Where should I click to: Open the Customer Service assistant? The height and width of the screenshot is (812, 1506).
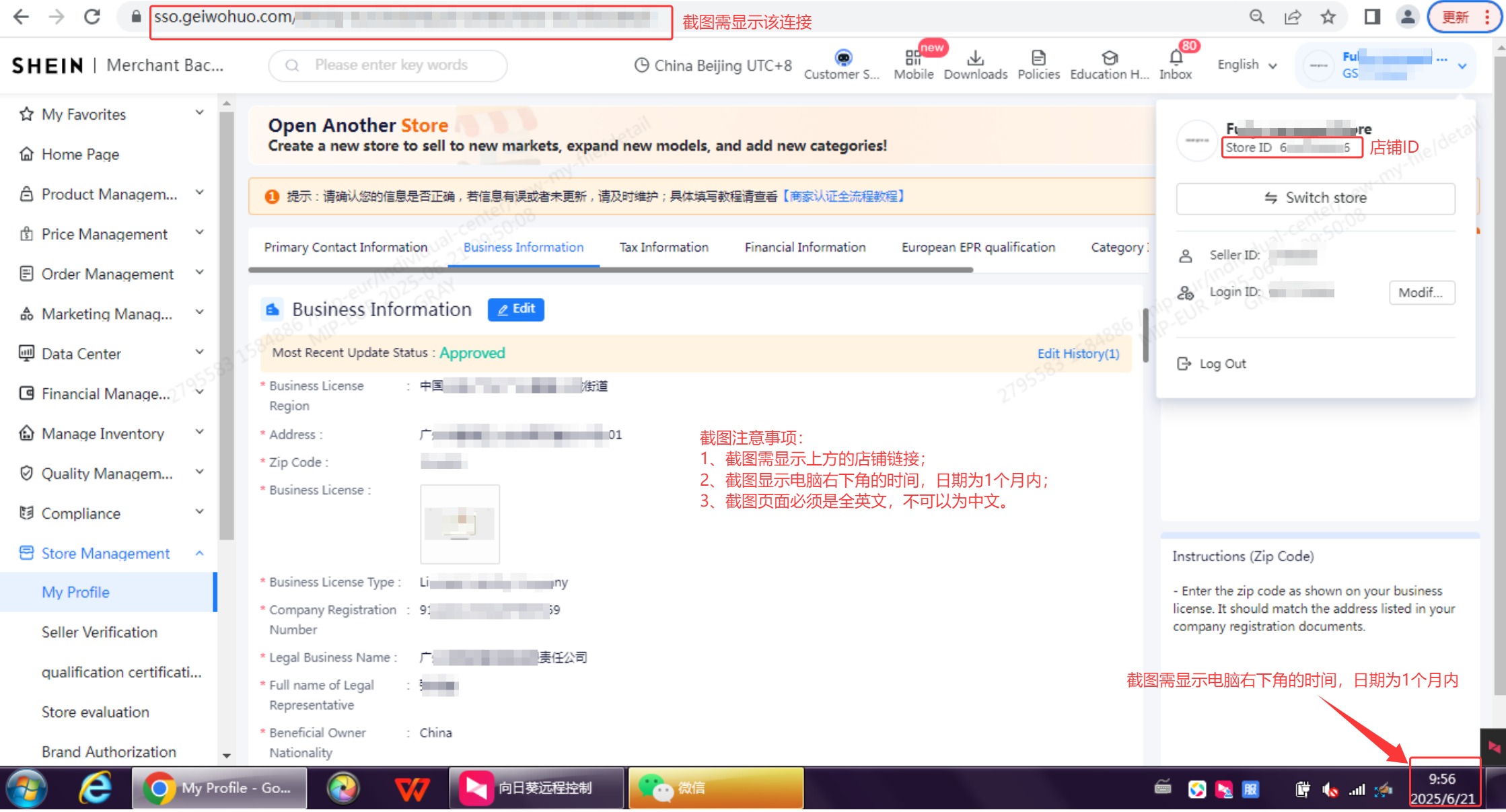pyautogui.click(x=842, y=64)
